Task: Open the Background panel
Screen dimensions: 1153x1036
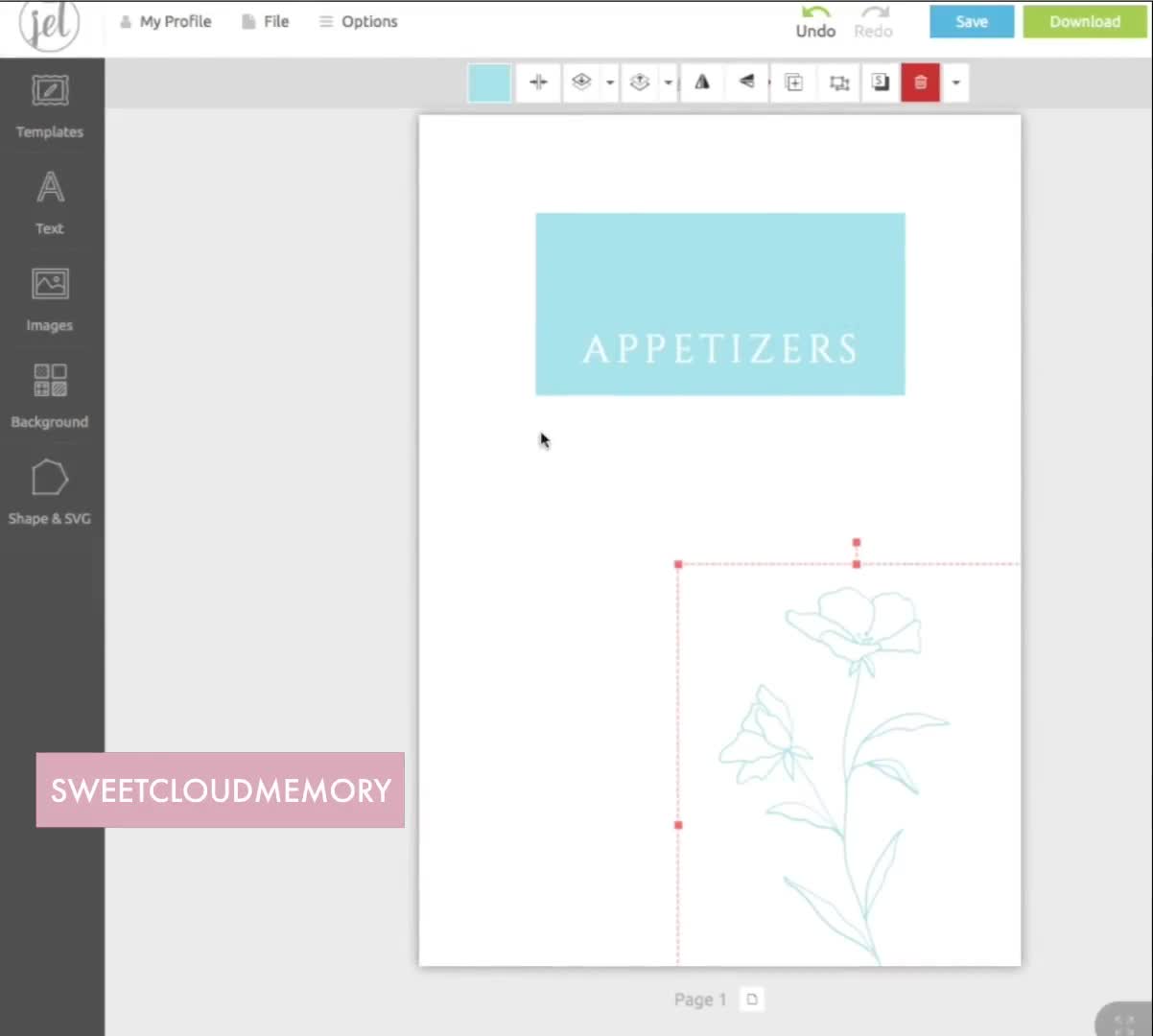Action: pyautogui.click(x=49, y=395)
